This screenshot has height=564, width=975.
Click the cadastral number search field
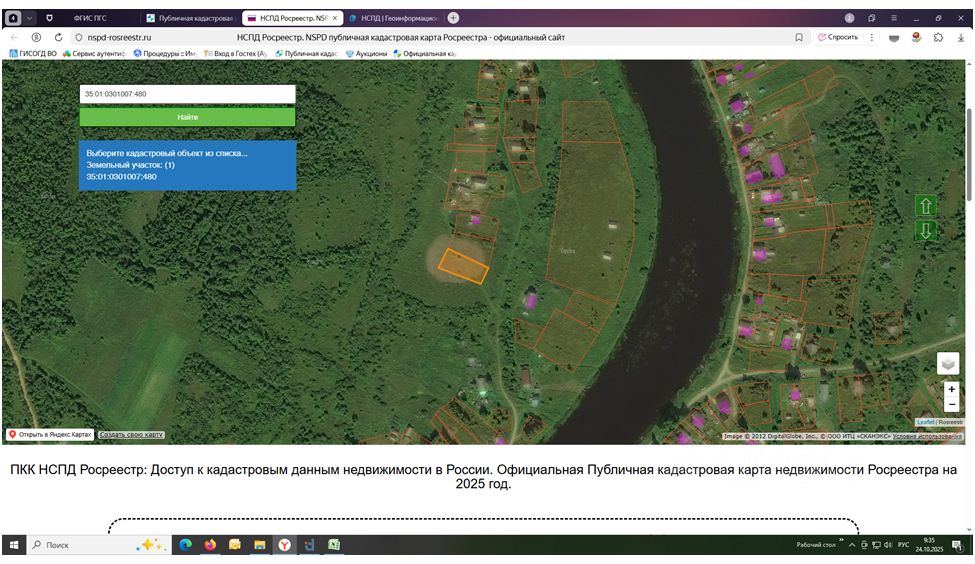pos(187,93)
